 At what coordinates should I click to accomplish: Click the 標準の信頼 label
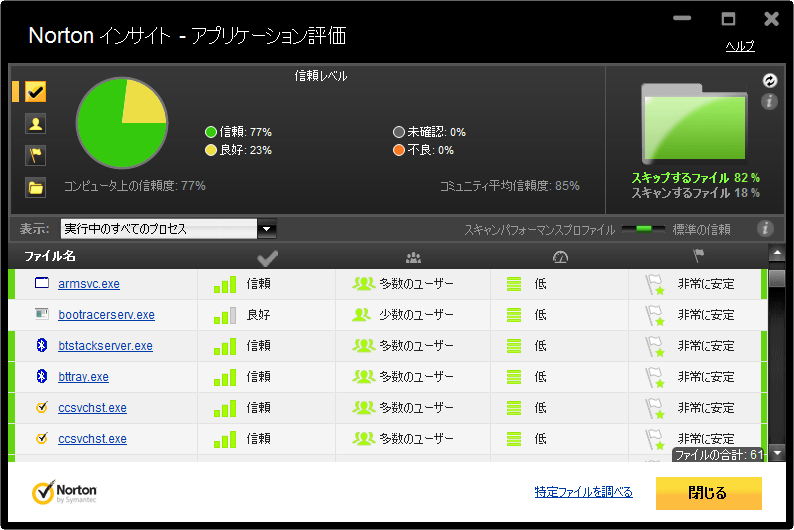[701, 230]
